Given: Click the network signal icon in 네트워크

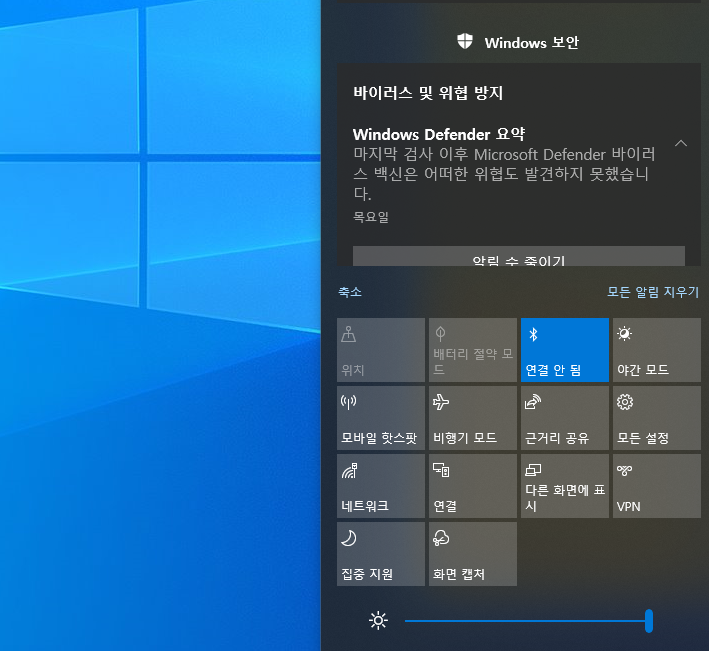Looking at the screenshot, I should pyautogui.click(x=350, y=470).
